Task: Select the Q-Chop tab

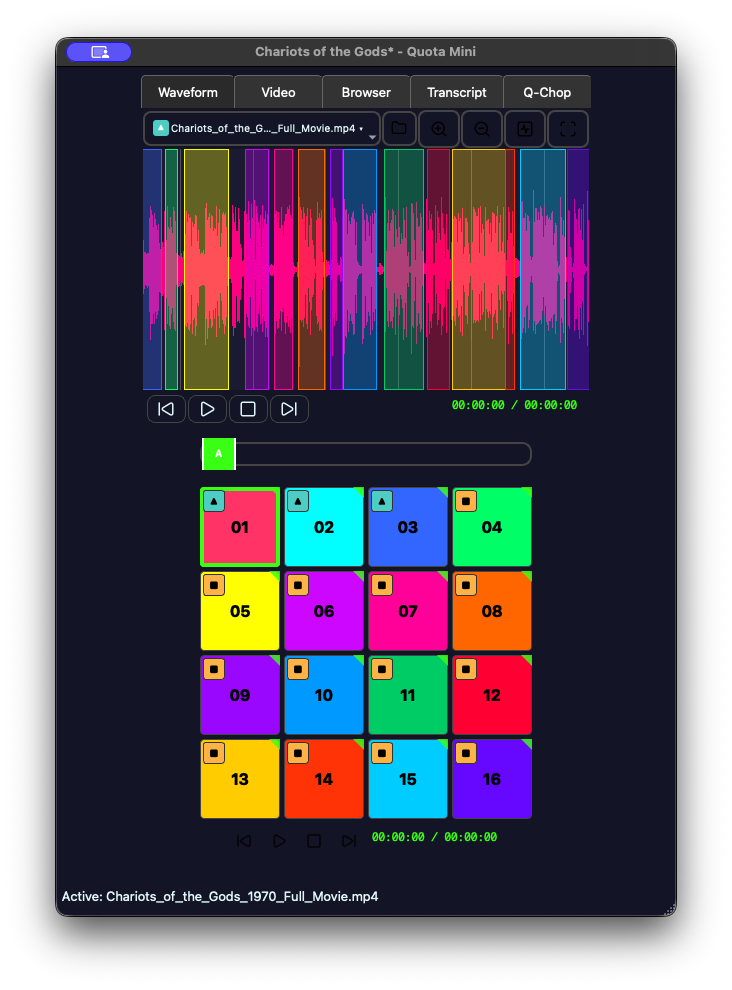Action: coord(547,92)
